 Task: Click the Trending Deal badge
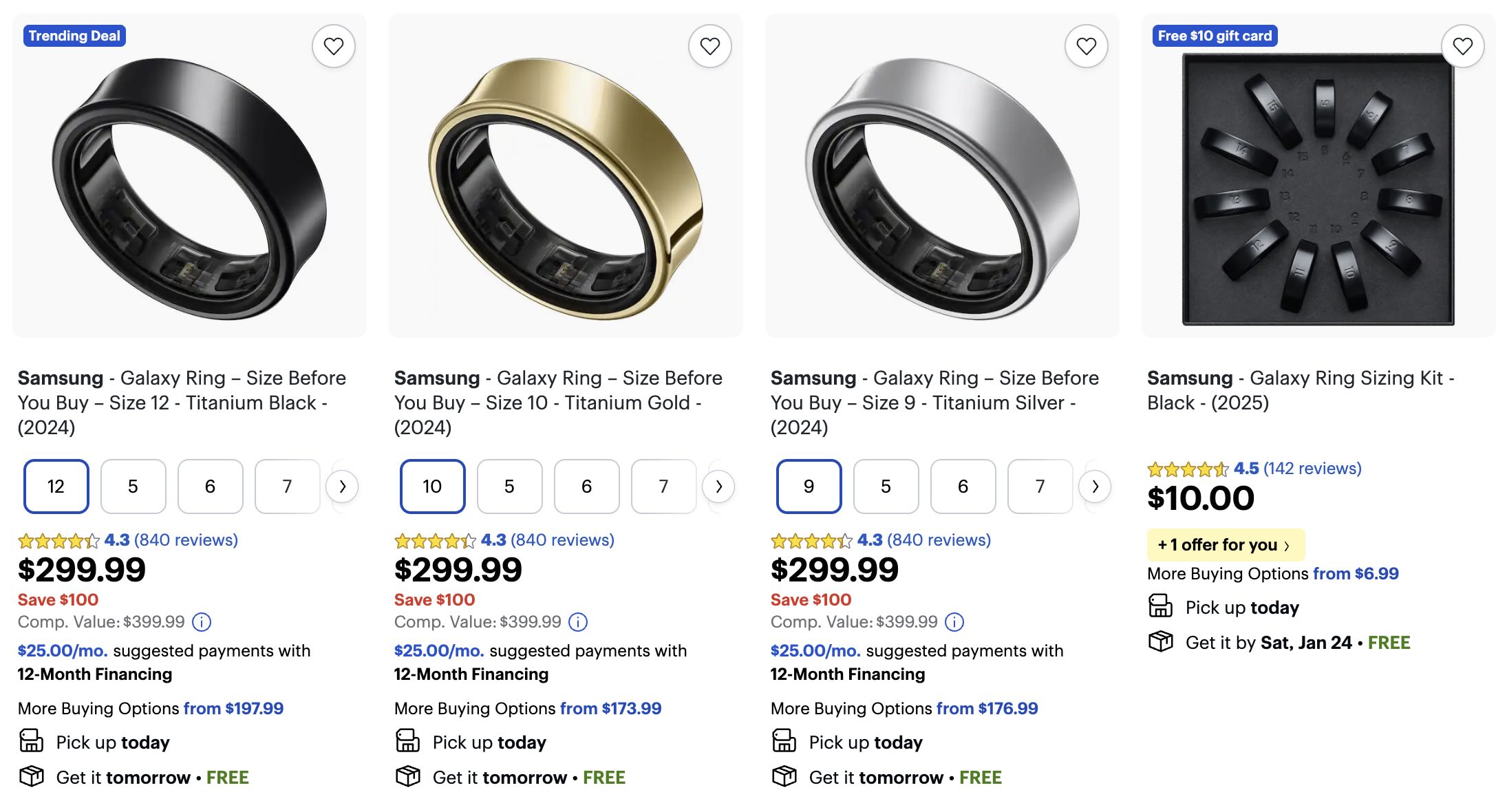[74, 36]
